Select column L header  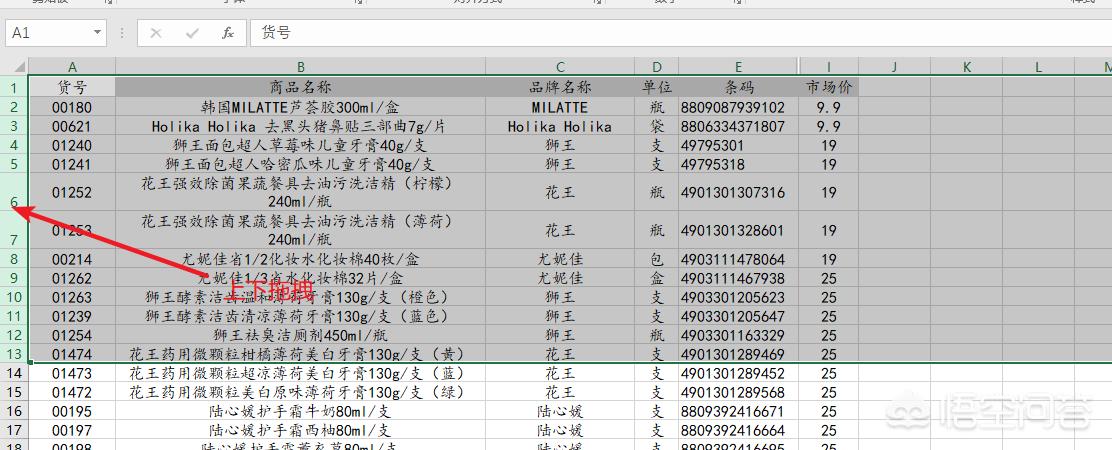[1038, 67]
